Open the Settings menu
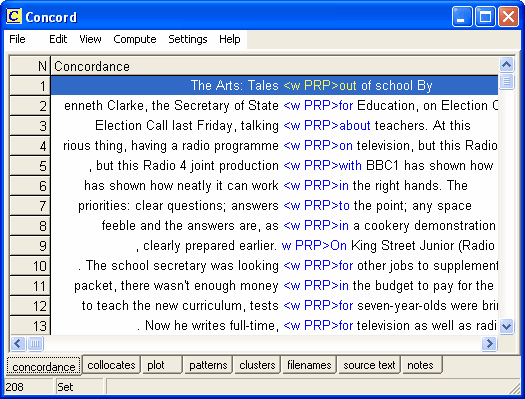Viewport: 525px width, 399px height. pos(188,39)
